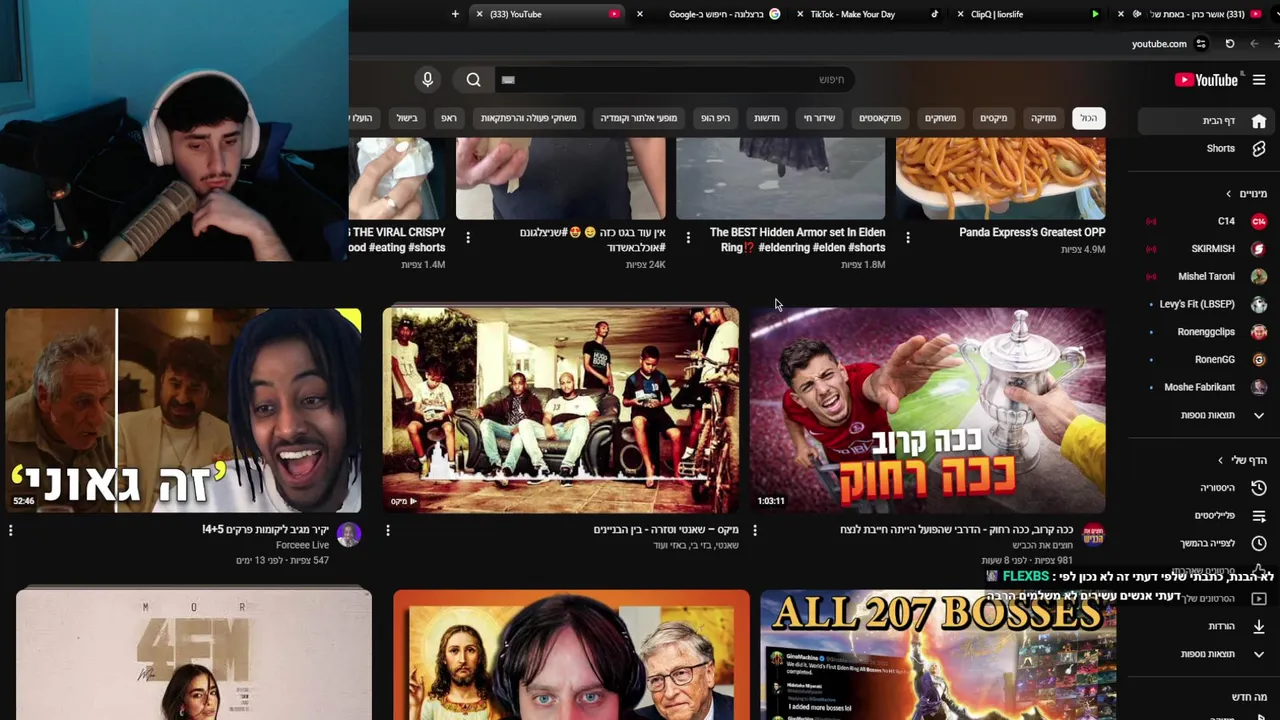Select משחקי פעולה והרפתקאות chip
1280x720 pixels.
pyautogui.click(x=529, y=118)
